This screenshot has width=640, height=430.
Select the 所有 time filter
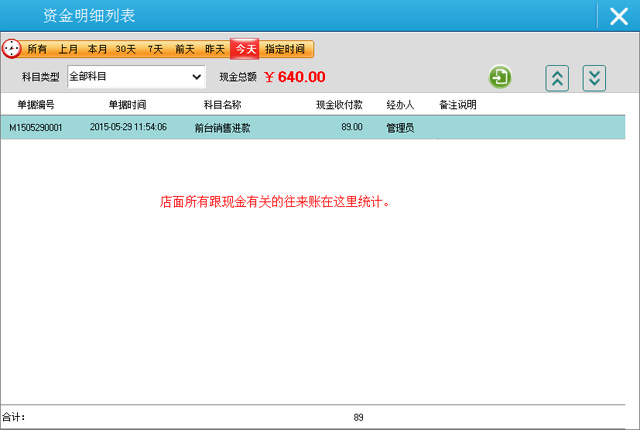coord(37,49)
